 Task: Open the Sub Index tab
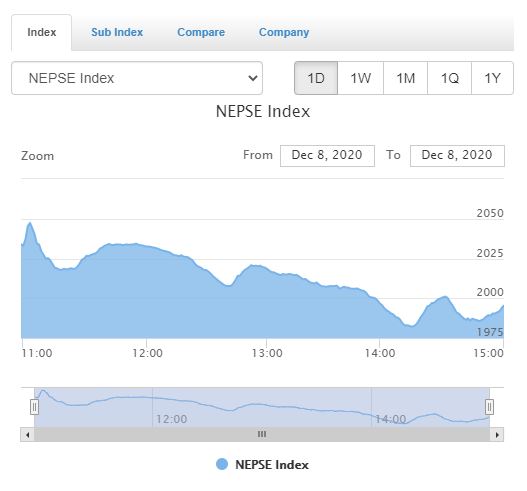click(x=117, y=32)
